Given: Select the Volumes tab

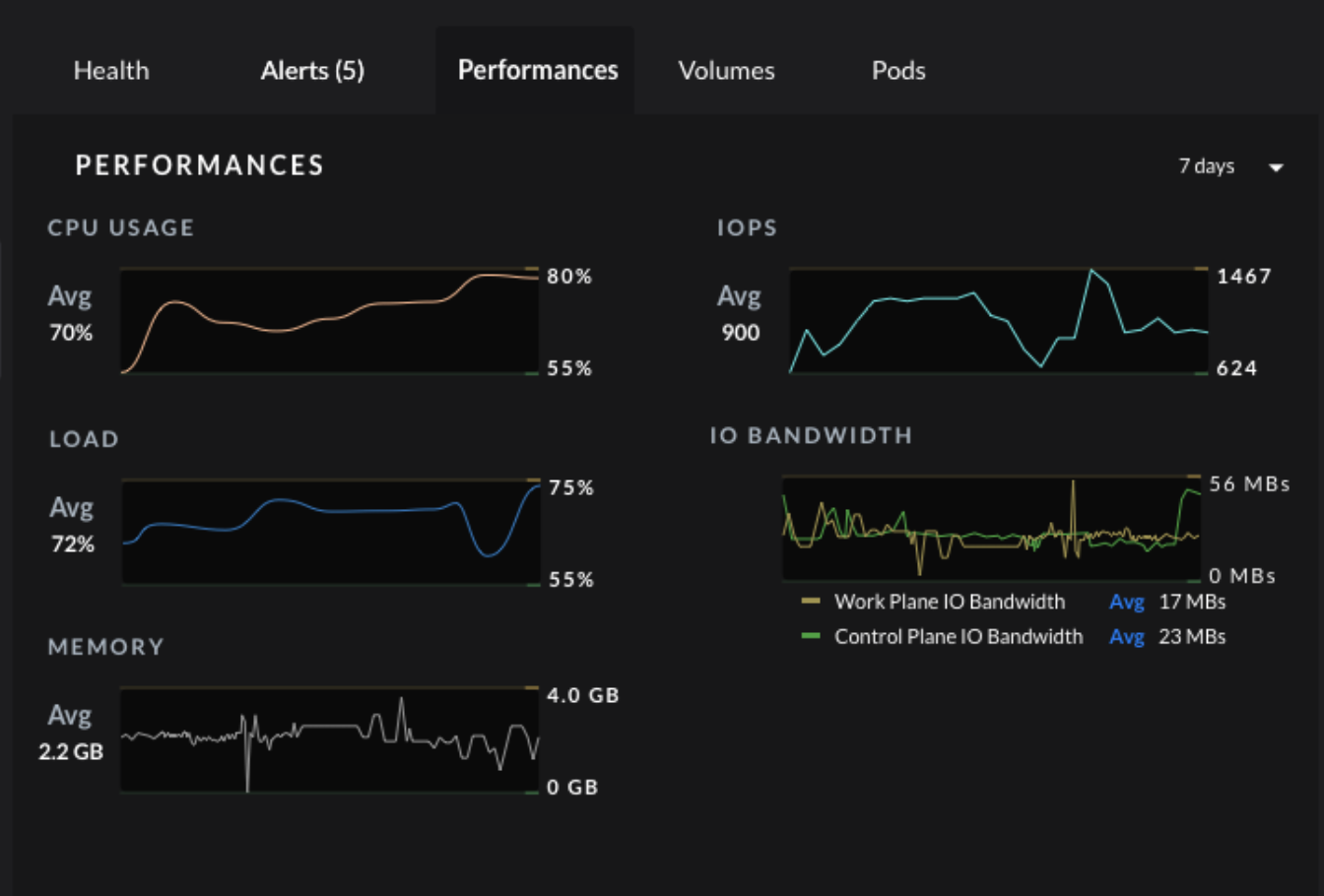Looking at the screenshot, I should point(726,70).
